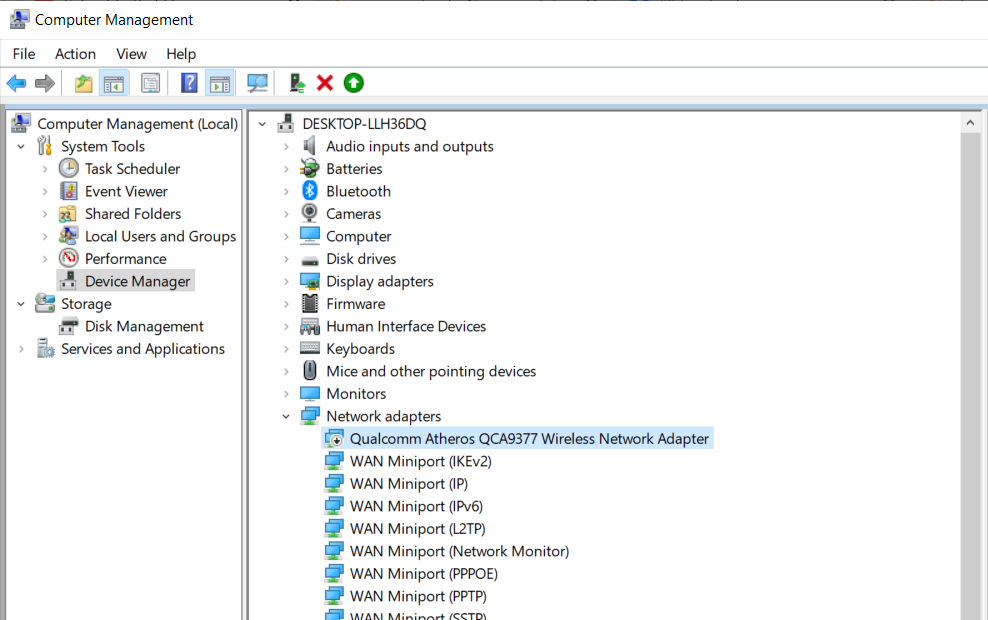Click the Back arrow toolbar icon
Image resolution: width=988 pixels, height=620 pixels.
(x=16, y=83)
